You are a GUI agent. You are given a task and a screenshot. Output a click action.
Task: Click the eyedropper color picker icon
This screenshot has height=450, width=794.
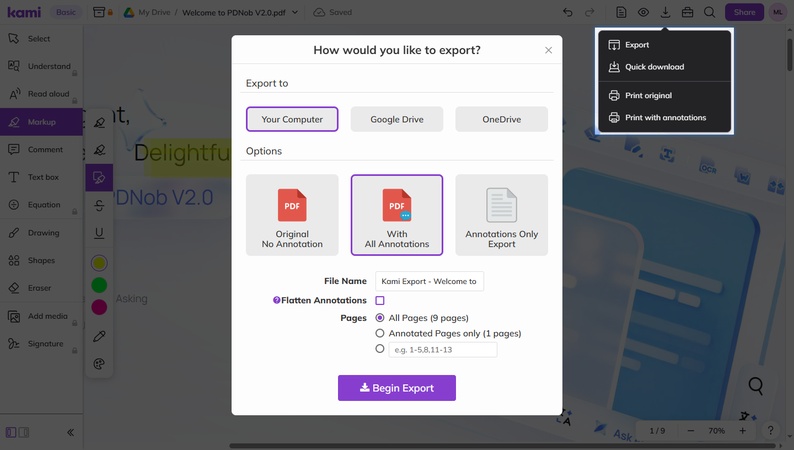tap(99, 336)
